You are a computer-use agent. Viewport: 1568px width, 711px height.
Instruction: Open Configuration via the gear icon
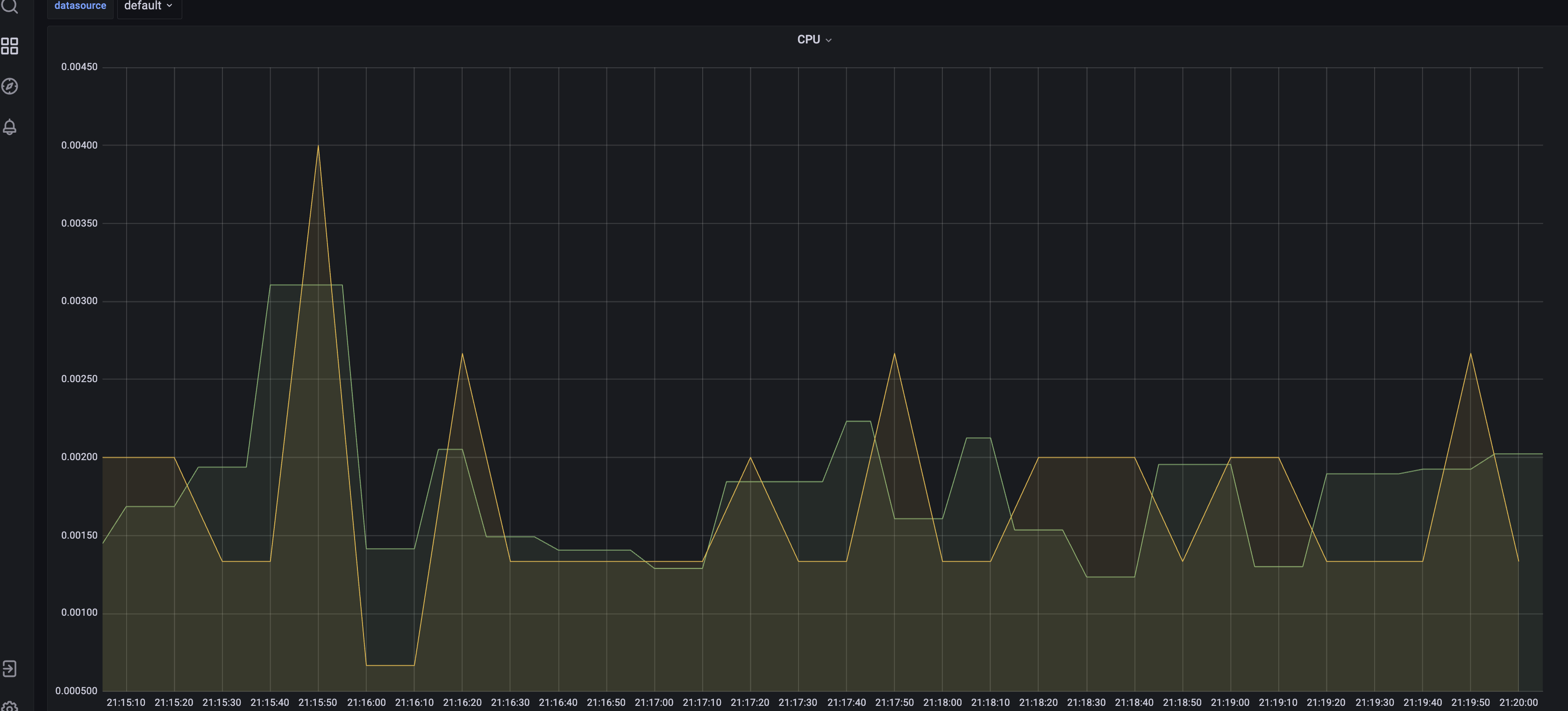[x=10, y=706]
